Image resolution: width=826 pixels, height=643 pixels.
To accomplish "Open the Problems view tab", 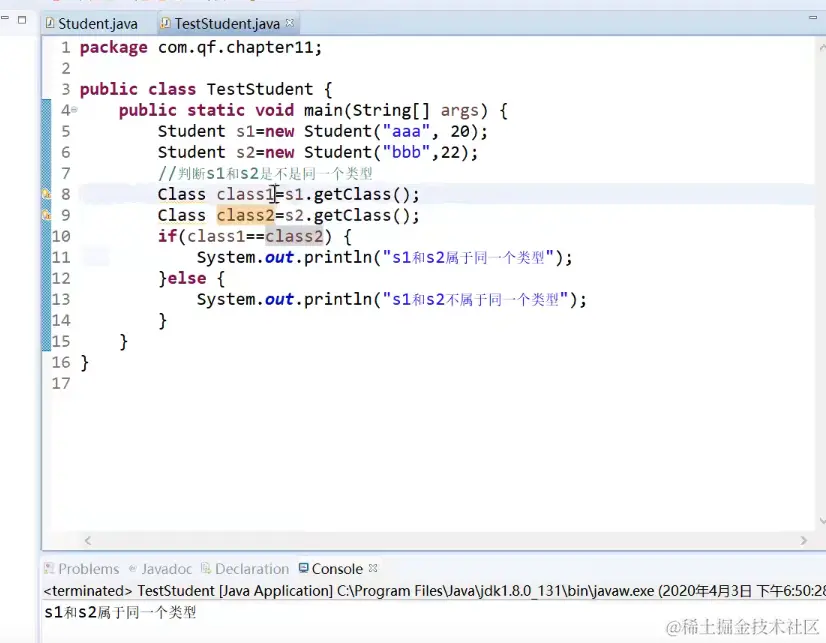I will pyautogui.click(x=82, y=569).
